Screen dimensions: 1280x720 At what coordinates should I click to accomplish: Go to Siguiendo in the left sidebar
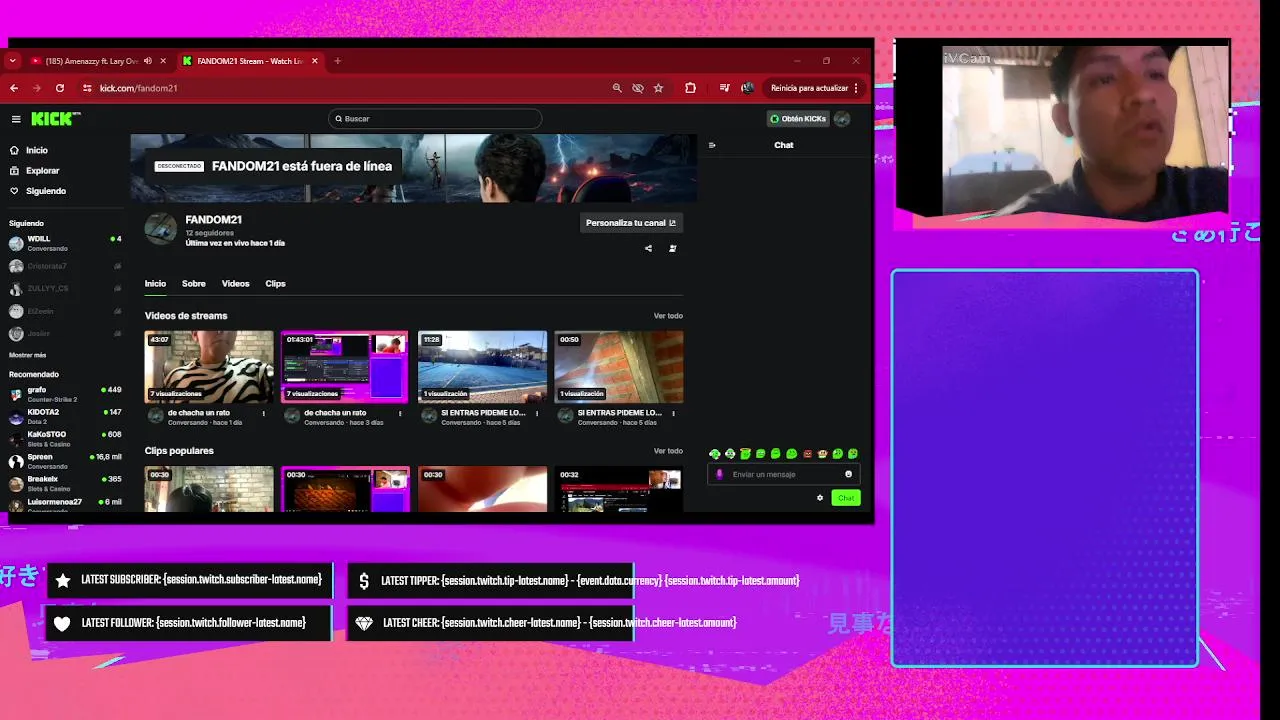point(46,191)
